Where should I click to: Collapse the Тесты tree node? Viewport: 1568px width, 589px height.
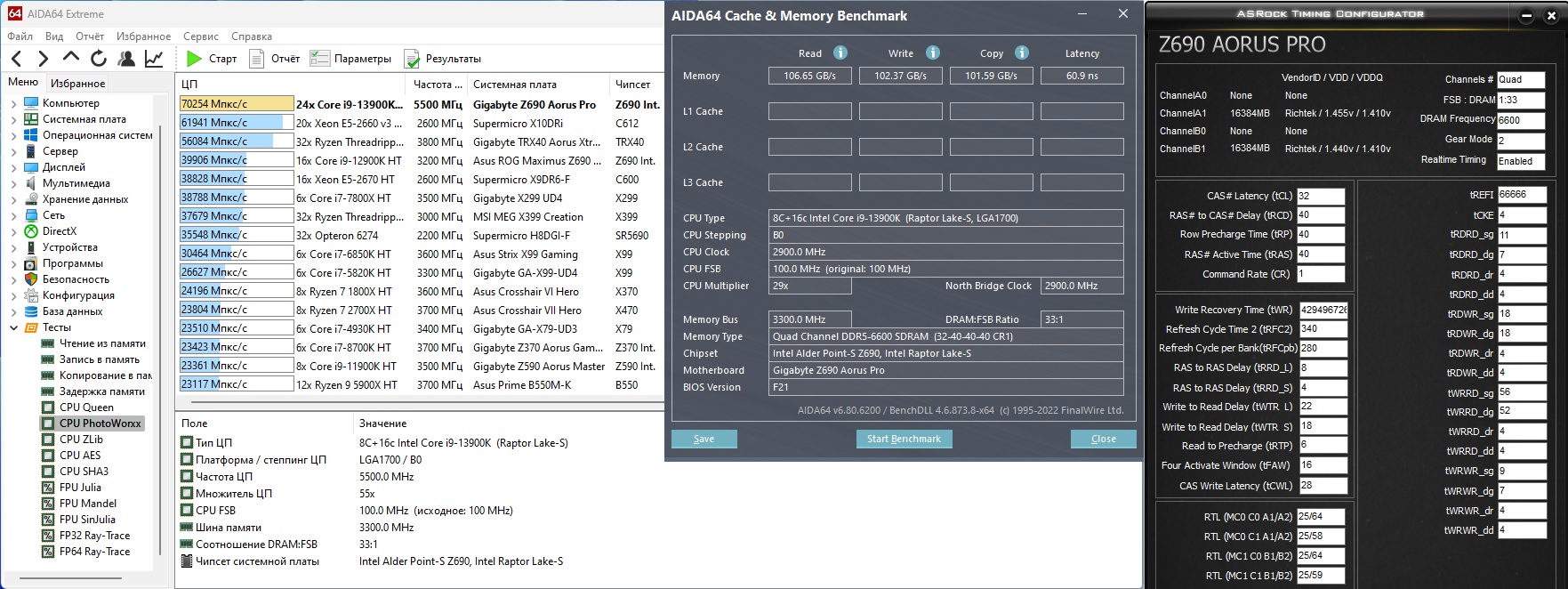click(13, 327)
